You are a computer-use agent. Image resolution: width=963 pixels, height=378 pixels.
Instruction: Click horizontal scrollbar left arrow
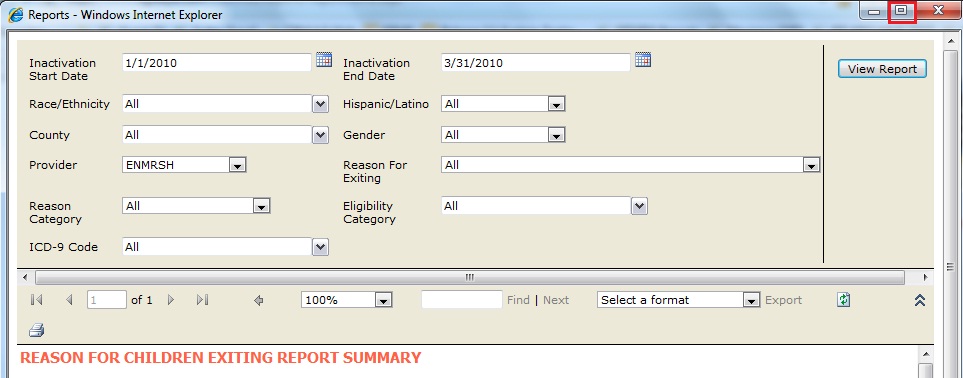[x=25, y=278]
